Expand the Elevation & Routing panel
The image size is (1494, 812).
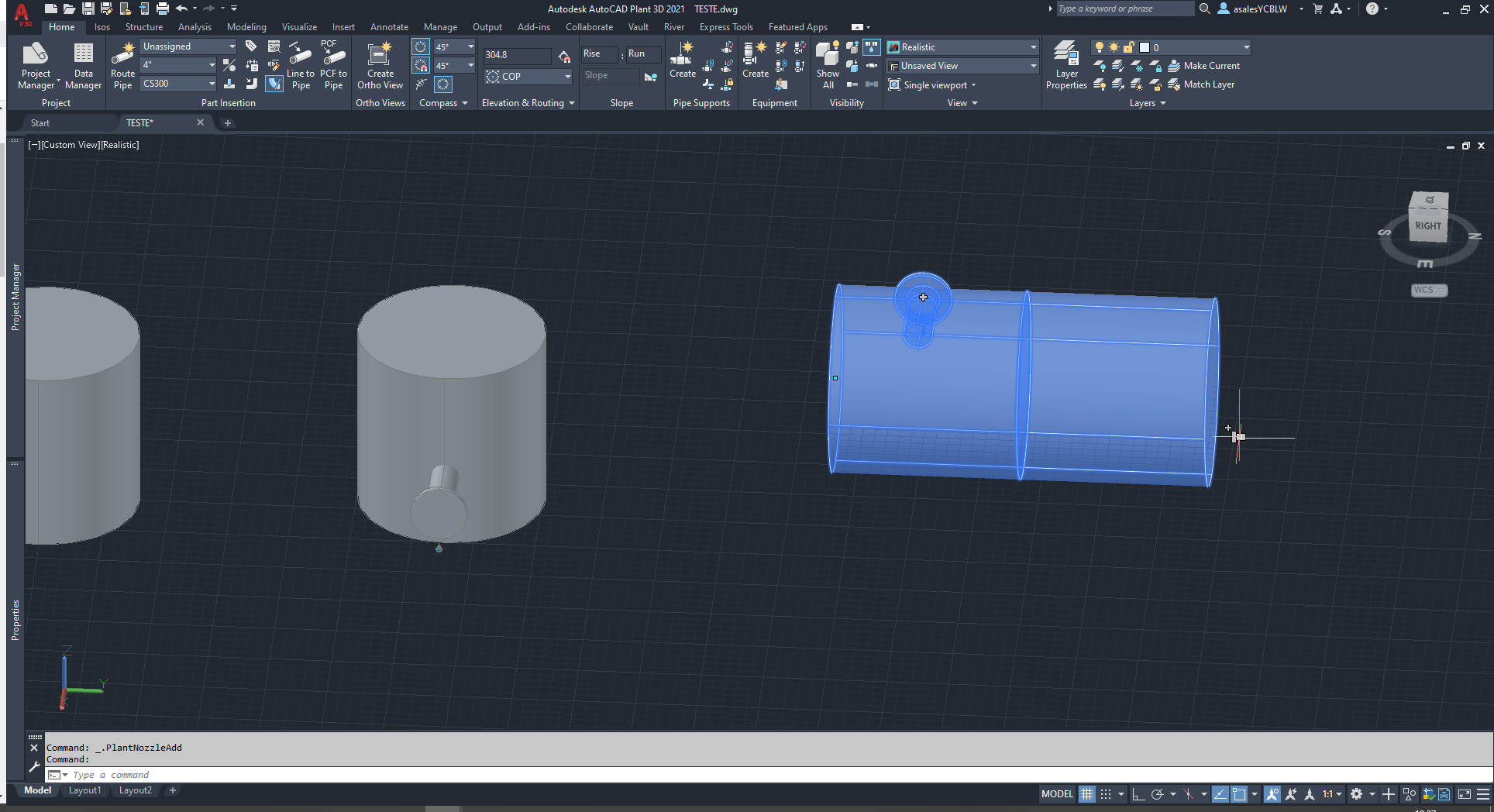tap(528, 103)
